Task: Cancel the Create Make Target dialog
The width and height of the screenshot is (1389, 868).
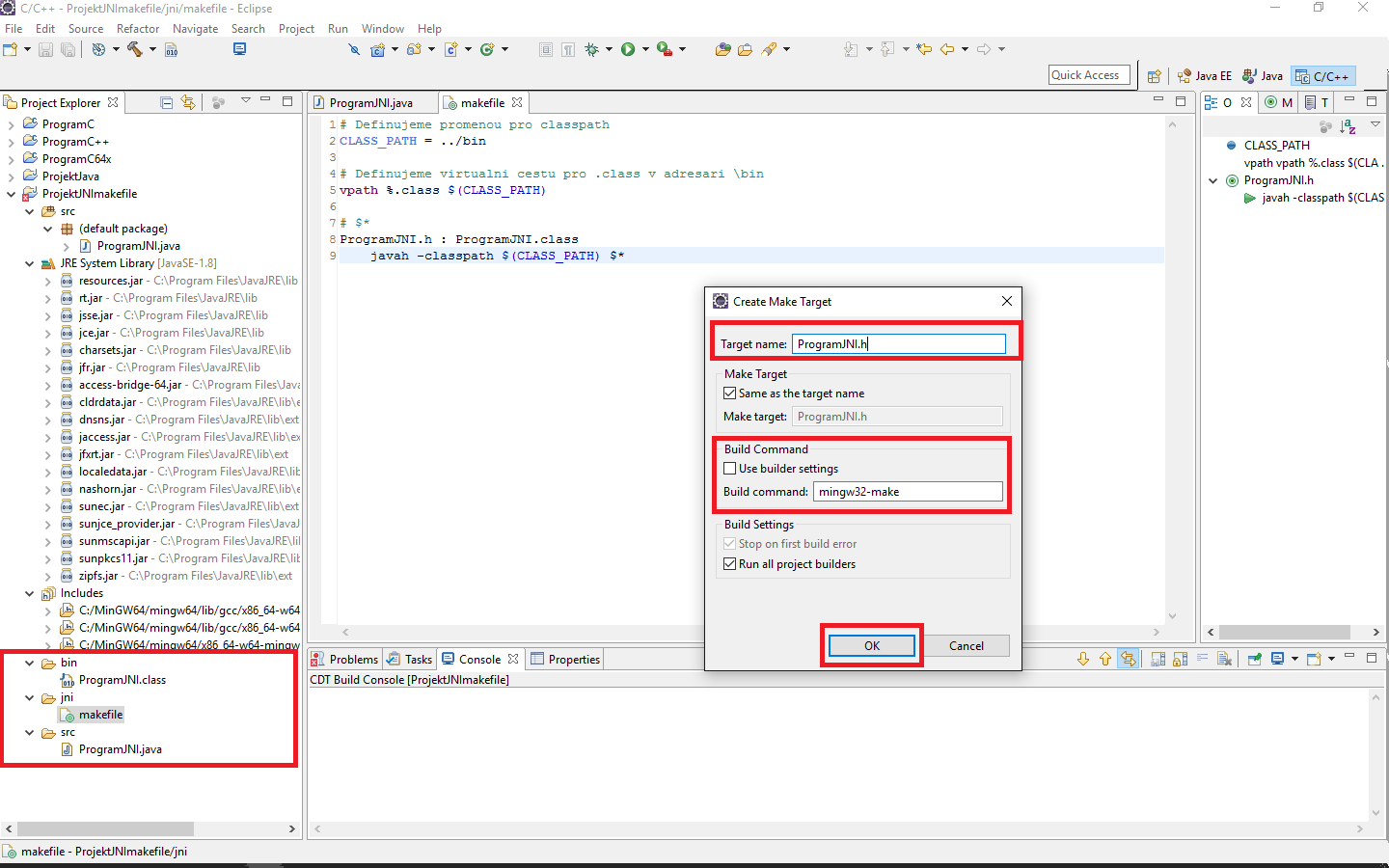Action: tap(967, 645)
